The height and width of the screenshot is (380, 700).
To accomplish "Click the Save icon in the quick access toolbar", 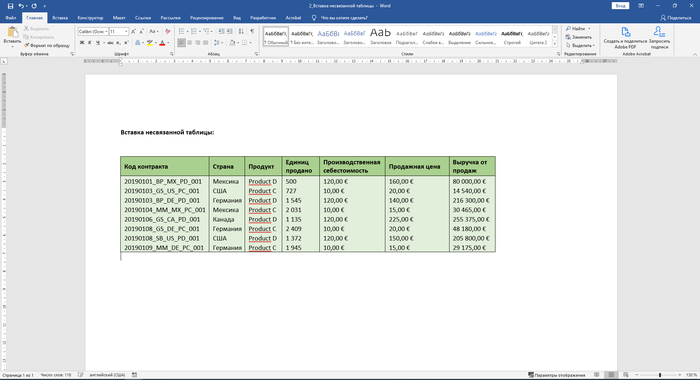I will coord(10,6).
